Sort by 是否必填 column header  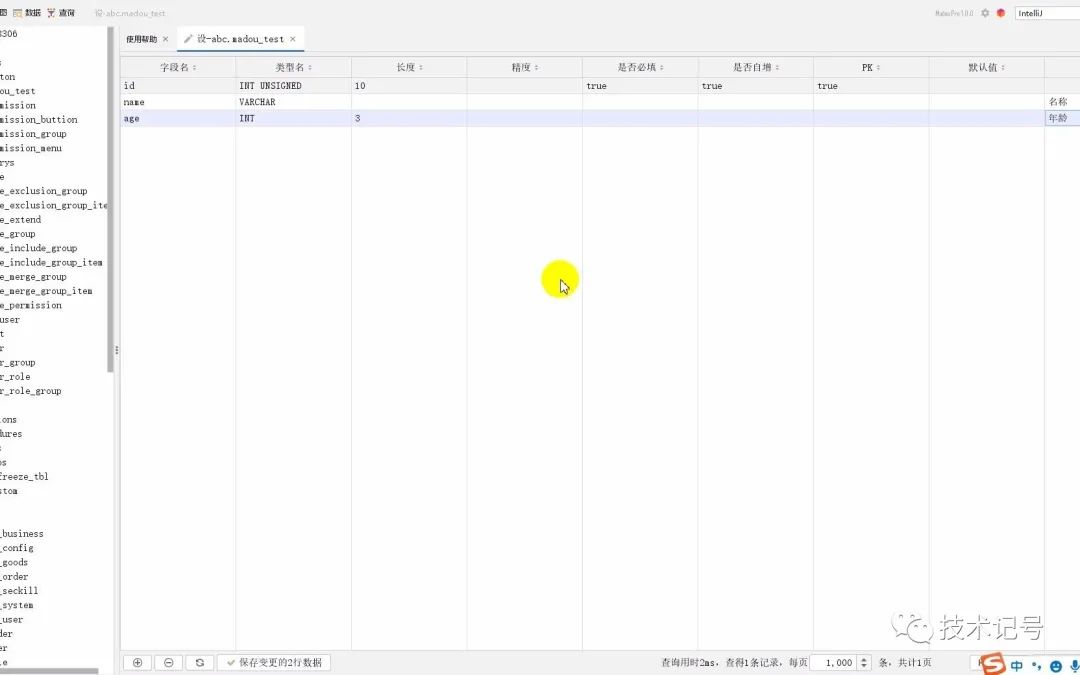point(641,68)
